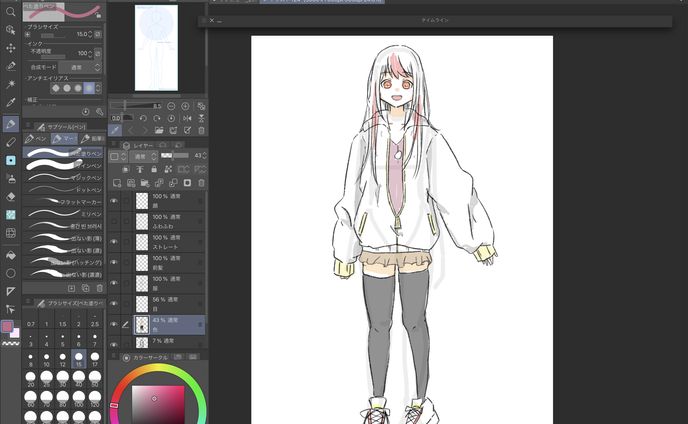Select the Airbrush tool
This screenshot has height=424, width=688.
pyautogui.click(x=11, y=179)
